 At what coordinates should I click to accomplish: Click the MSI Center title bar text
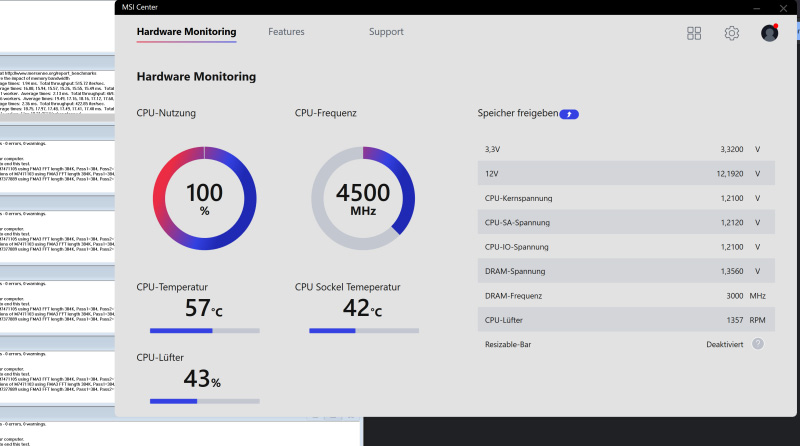(x=139, y=7)
